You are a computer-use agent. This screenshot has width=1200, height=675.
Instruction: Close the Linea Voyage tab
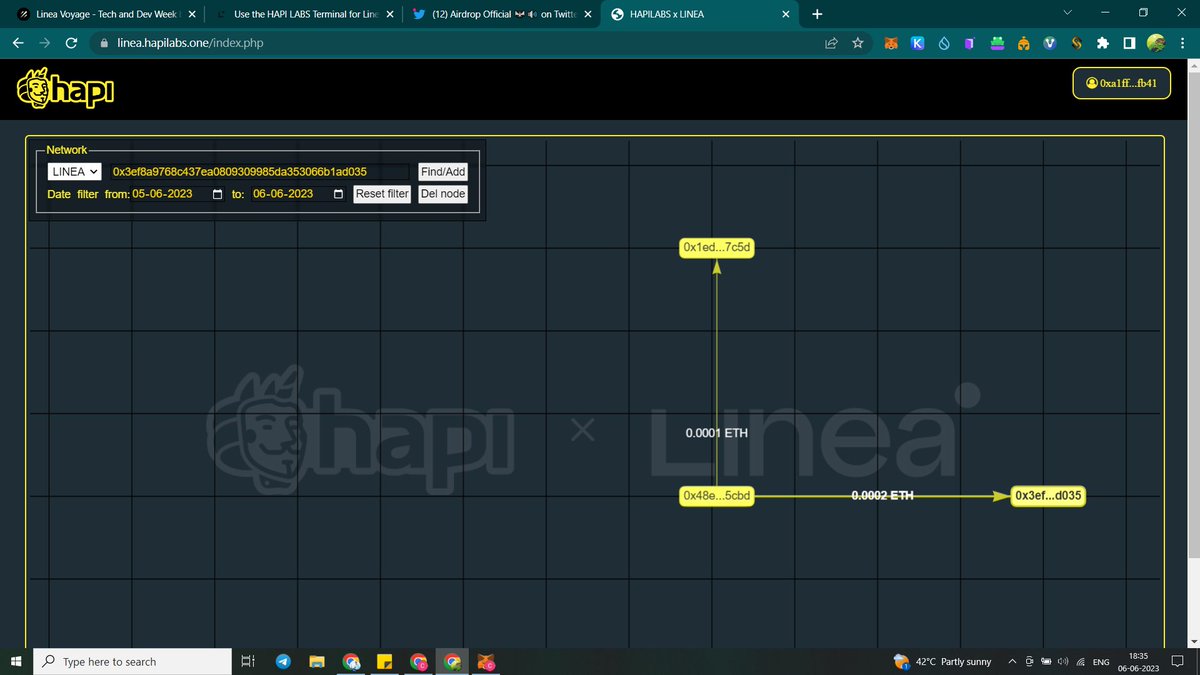point(193,15)
